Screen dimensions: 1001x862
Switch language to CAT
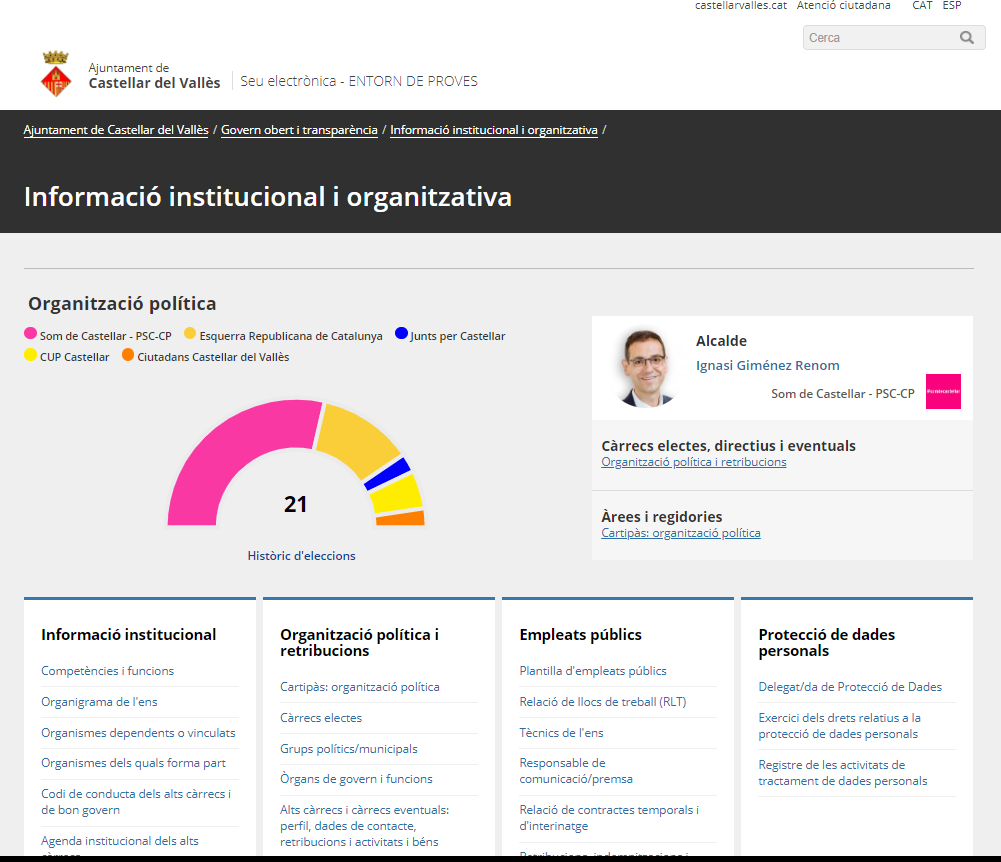pyautogui.click(x=922, y=6)
